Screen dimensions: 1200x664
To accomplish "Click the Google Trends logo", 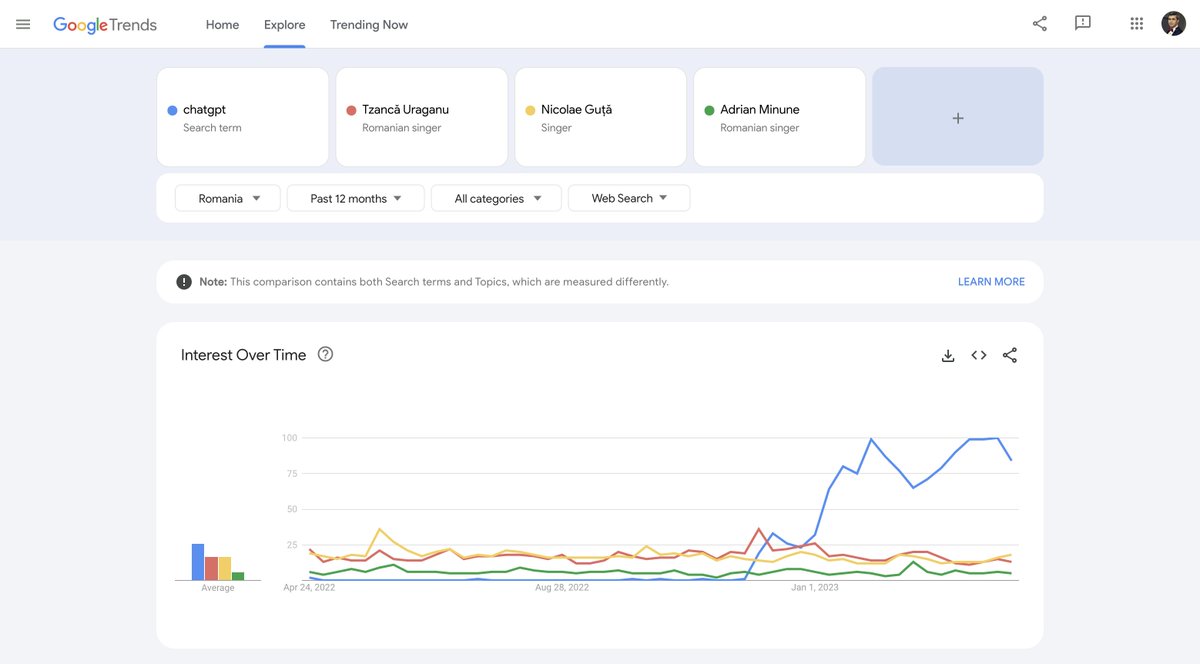I will pyautogui.click(x=105, y=25).
